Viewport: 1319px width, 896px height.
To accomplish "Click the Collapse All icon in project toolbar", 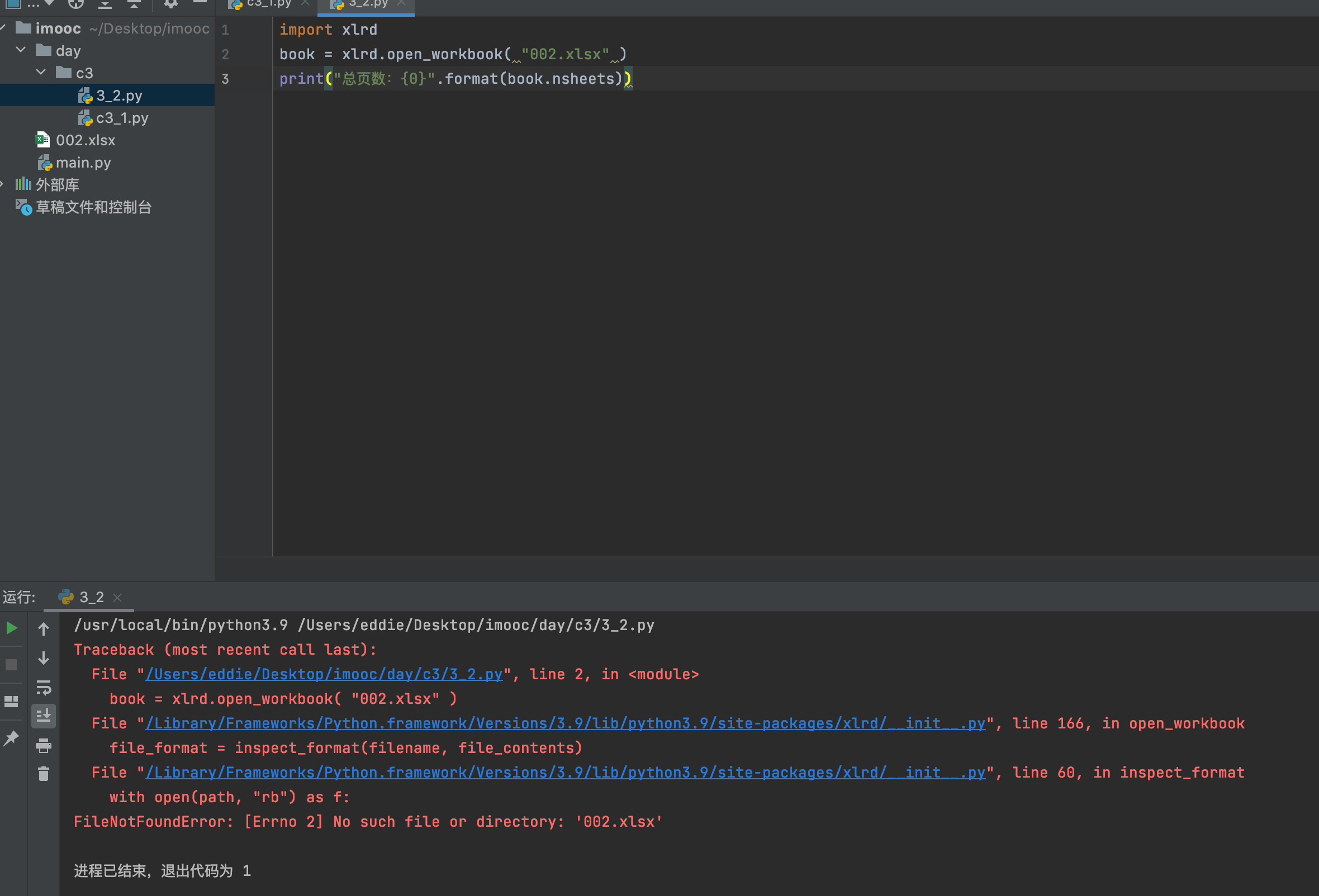I will [x=134, y=3].
